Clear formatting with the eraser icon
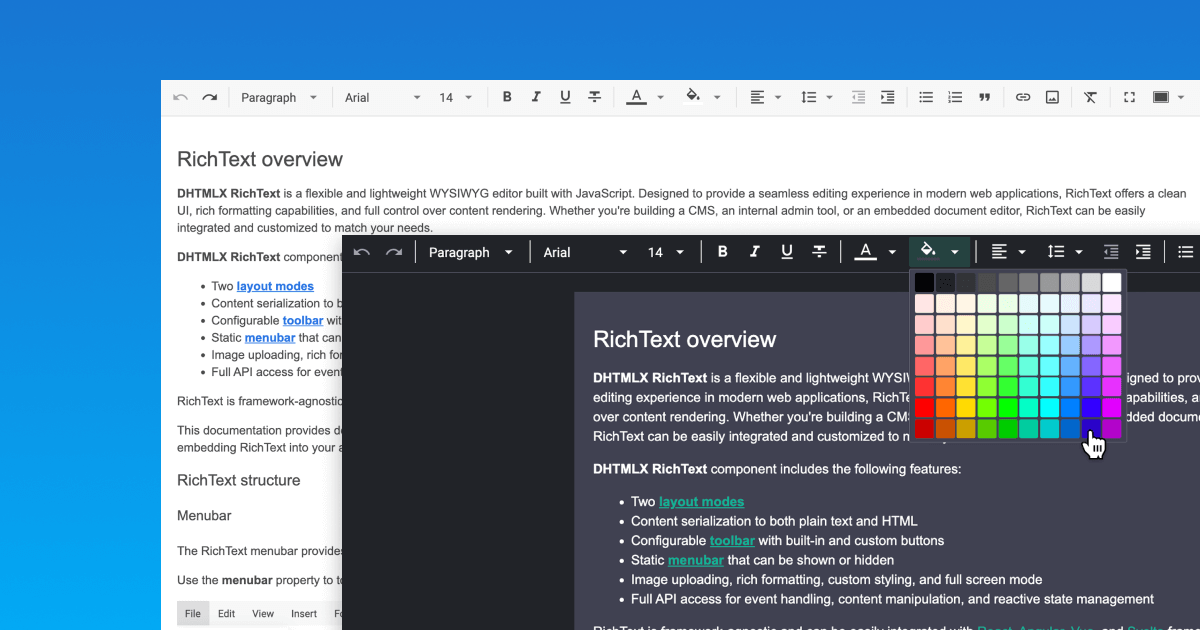Image resolution: width=1200 pixels, height=630 pixels. point(1090,97)
